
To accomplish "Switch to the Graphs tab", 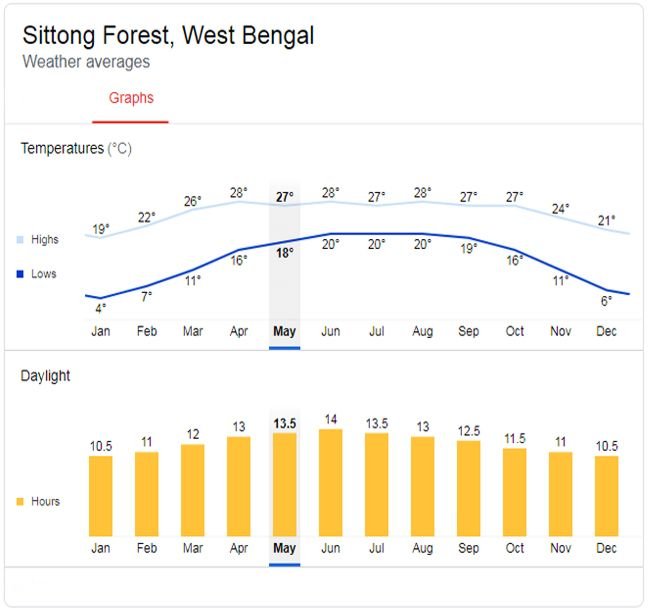I will [x=131, y=98].
